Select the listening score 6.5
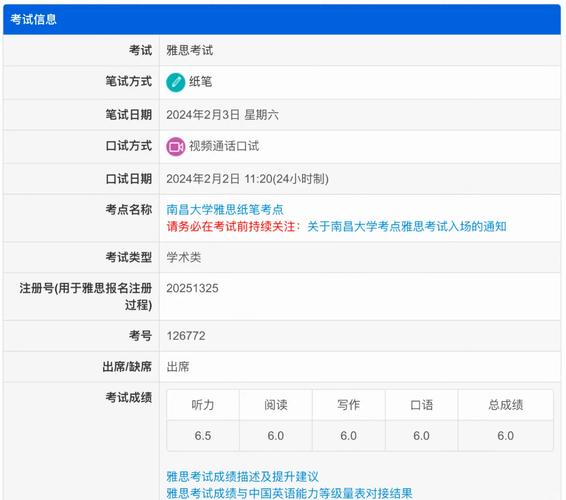Image resolution: width=566 pixels, height=500 pixels. click(203, 436)
